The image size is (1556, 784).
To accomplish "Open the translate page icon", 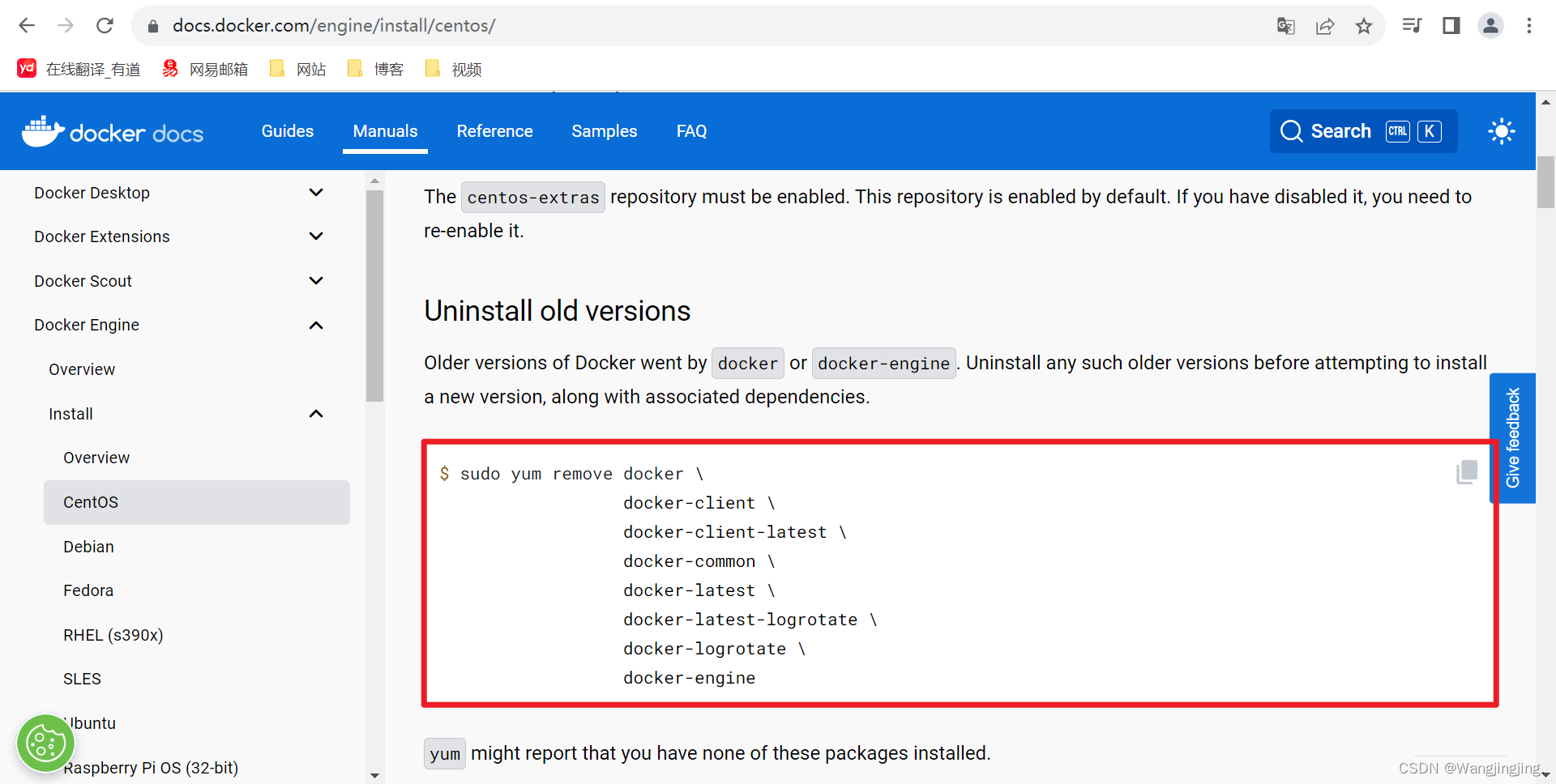I will (1285, 26).
